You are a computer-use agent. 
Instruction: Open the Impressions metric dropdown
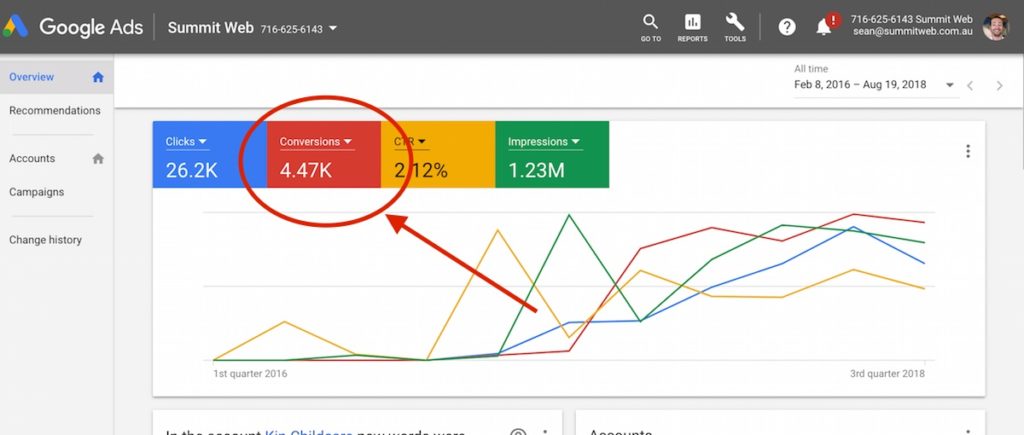(545, 142)
